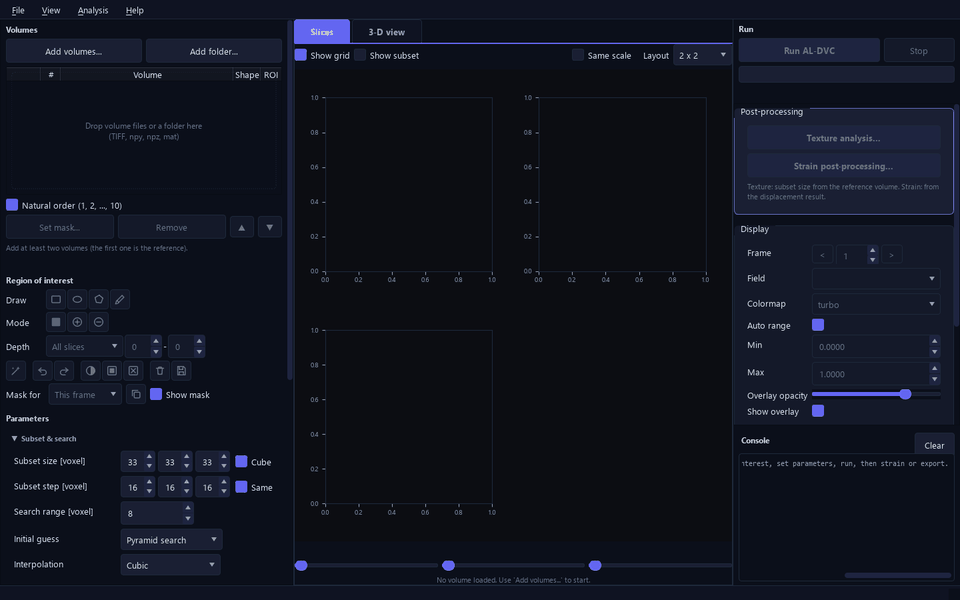Choose the replace (solid square) mask mode
Viewport: 960px width, 600px height.
point(56,322)
